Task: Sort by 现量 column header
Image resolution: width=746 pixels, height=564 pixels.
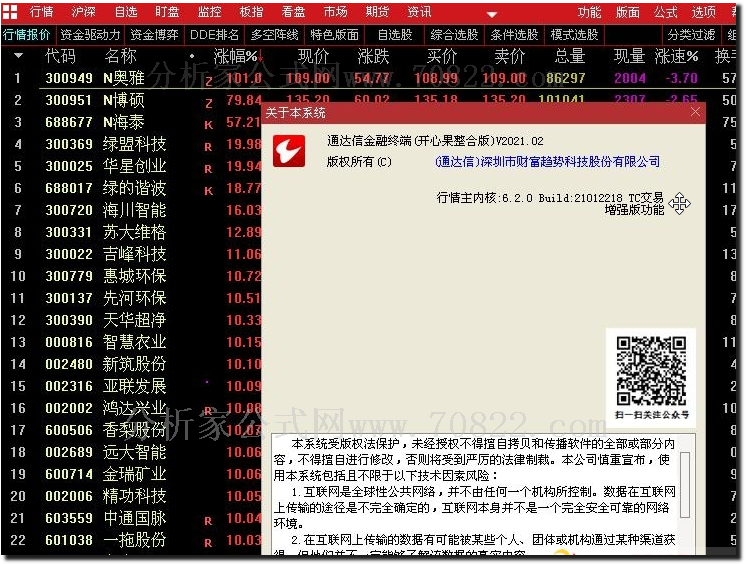Action: [x=629, y=56]
